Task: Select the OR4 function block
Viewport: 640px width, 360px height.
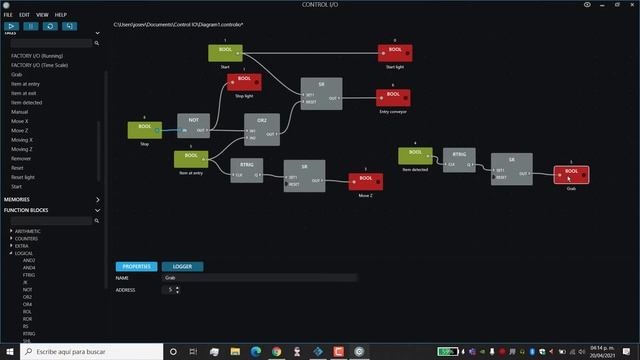Action: 27,304
